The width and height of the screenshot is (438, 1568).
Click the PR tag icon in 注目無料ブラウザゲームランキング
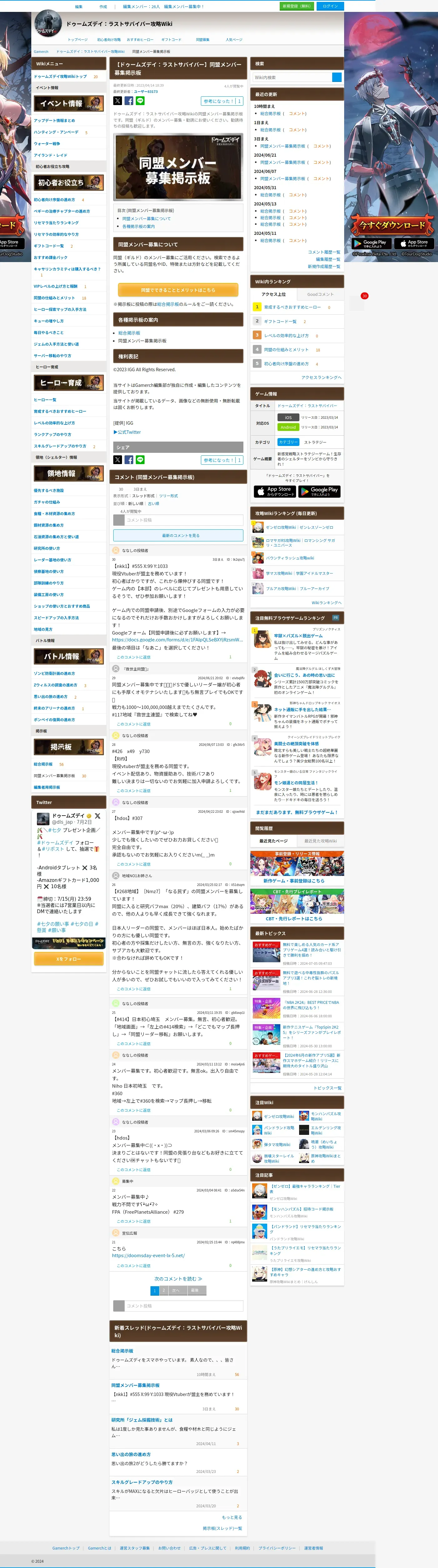click(x=335, y=618)
